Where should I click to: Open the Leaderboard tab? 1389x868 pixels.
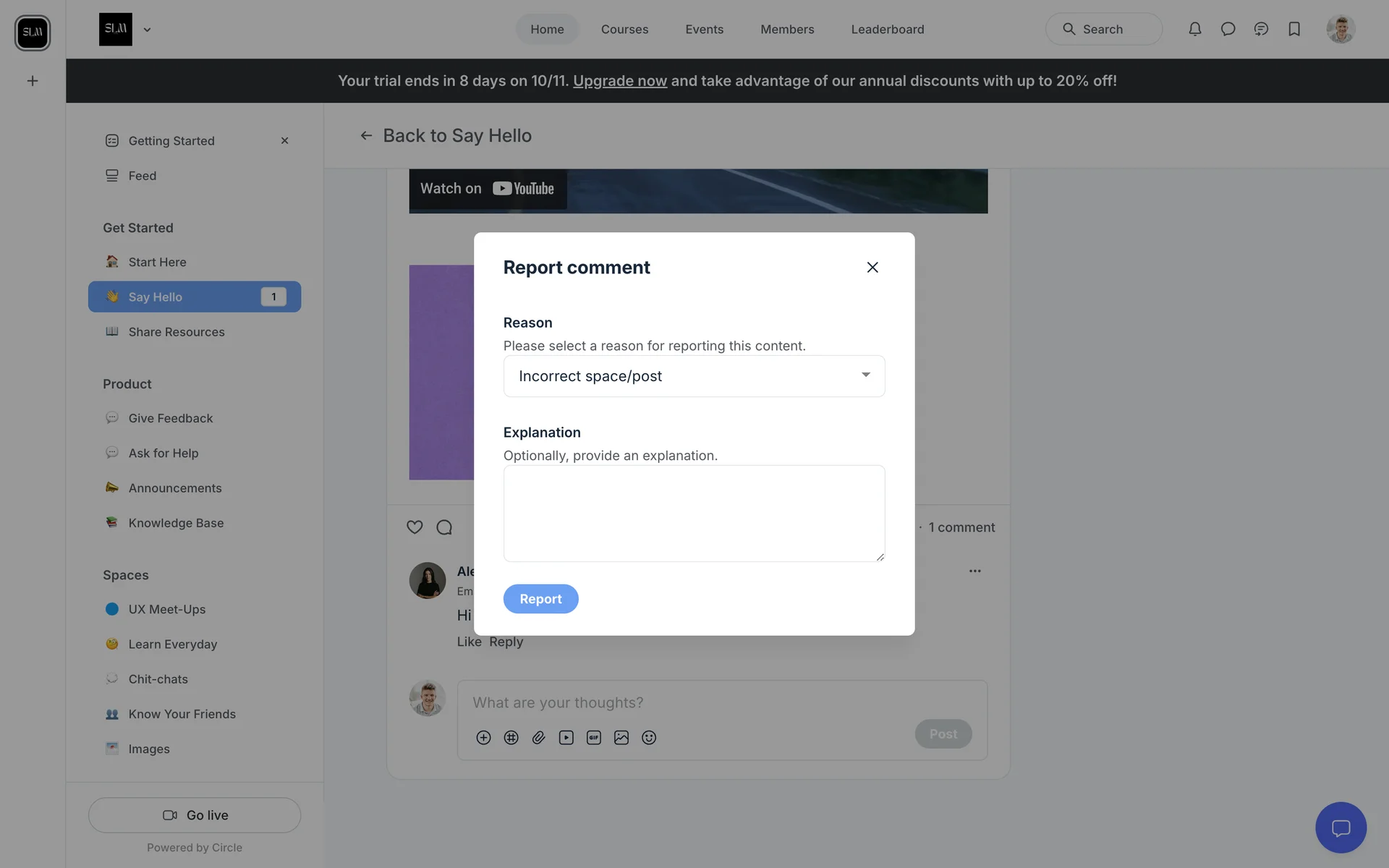click(x=887, y=29)
